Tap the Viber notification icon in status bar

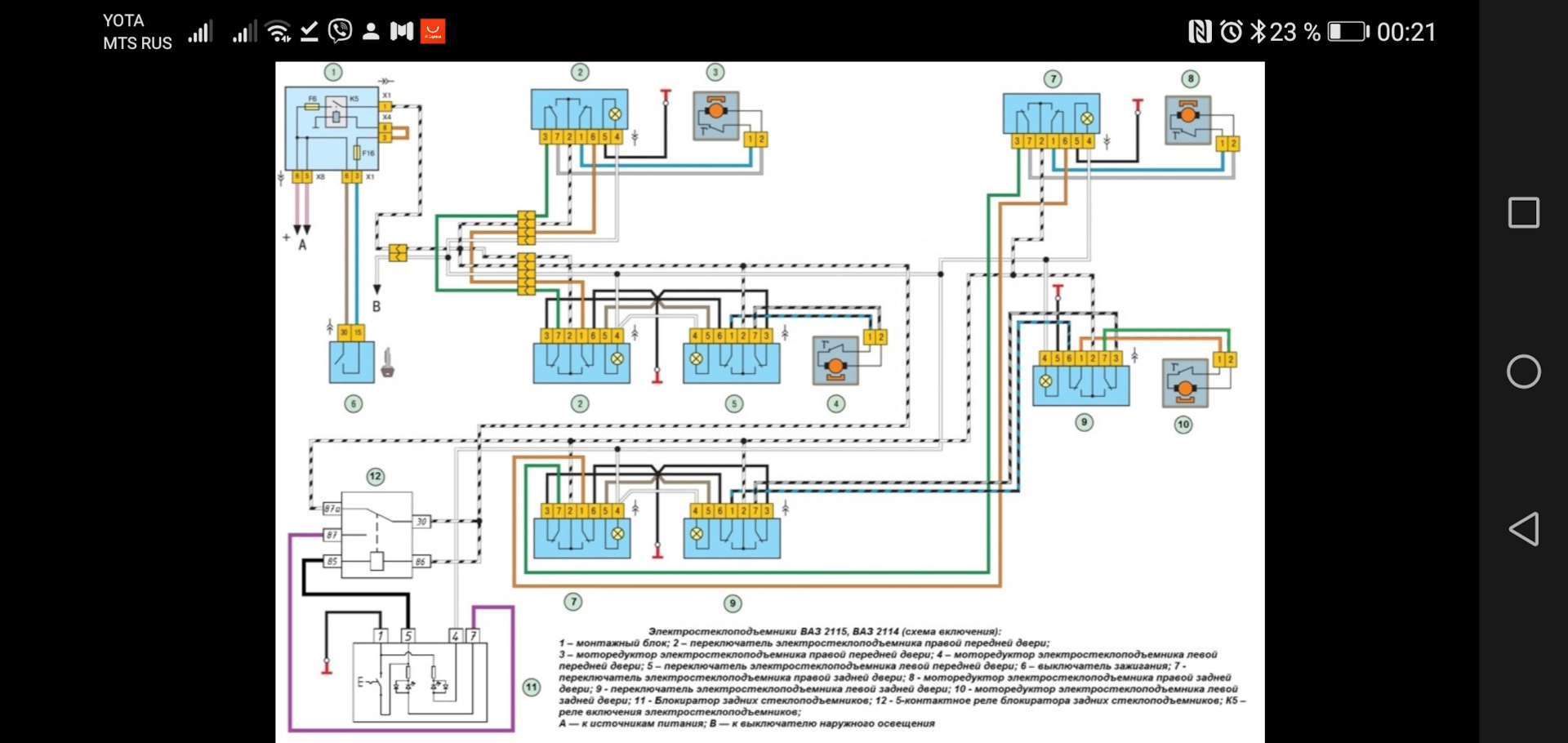tap(340, 31)
